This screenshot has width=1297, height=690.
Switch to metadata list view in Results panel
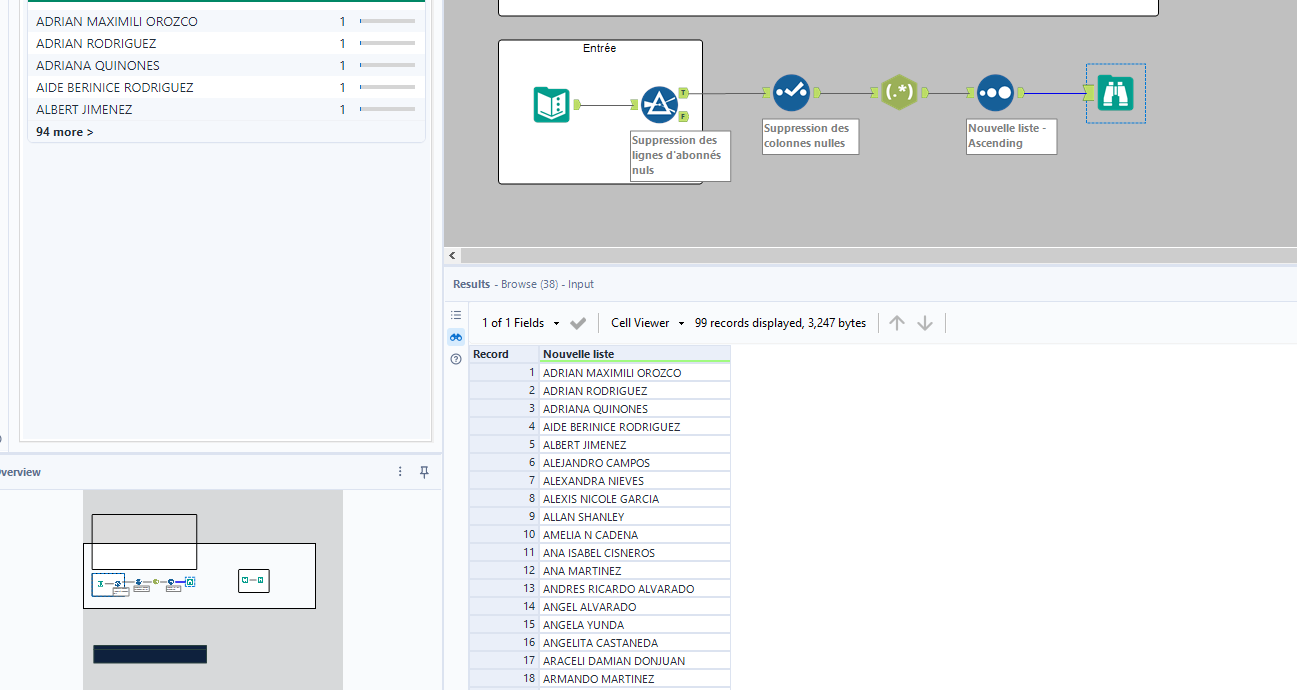coord(456,314)
